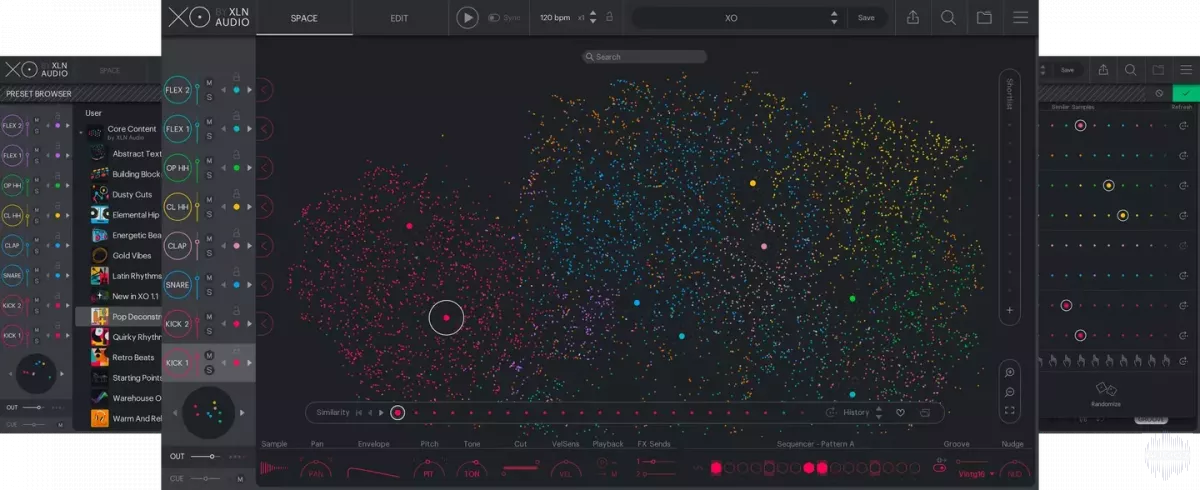This screenshot has width=1200, height=490.
Task: Select the KICK 1 channel pad
Action: 178,363
